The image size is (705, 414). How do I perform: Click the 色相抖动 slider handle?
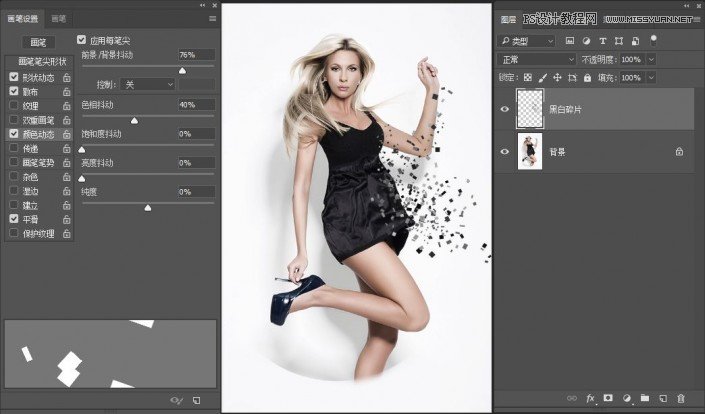135,120
